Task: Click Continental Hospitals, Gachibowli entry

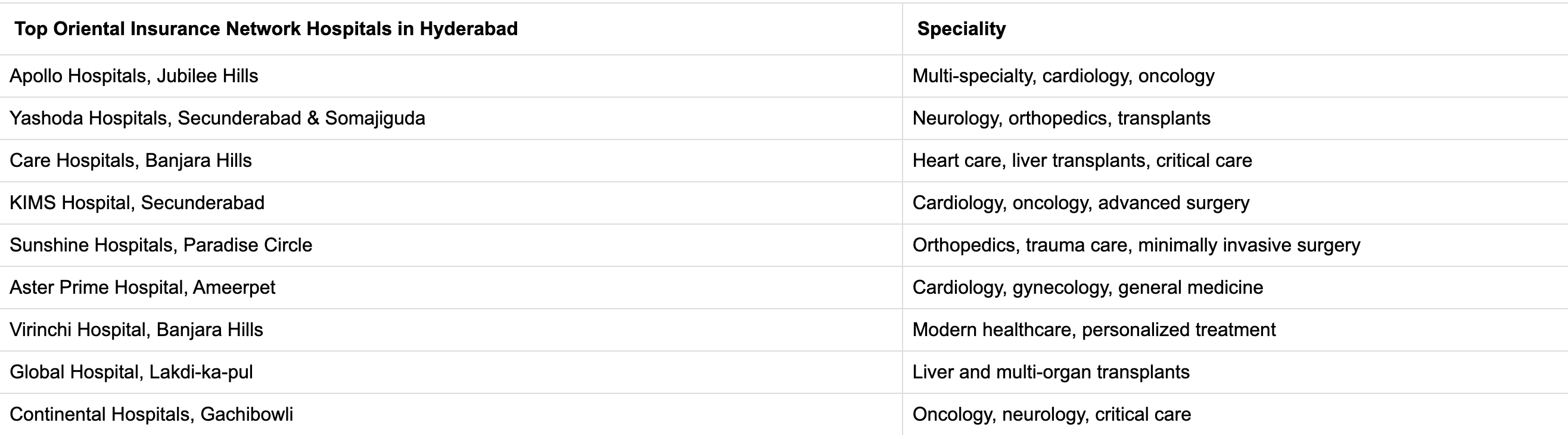Action: click(x=151, y=415)
